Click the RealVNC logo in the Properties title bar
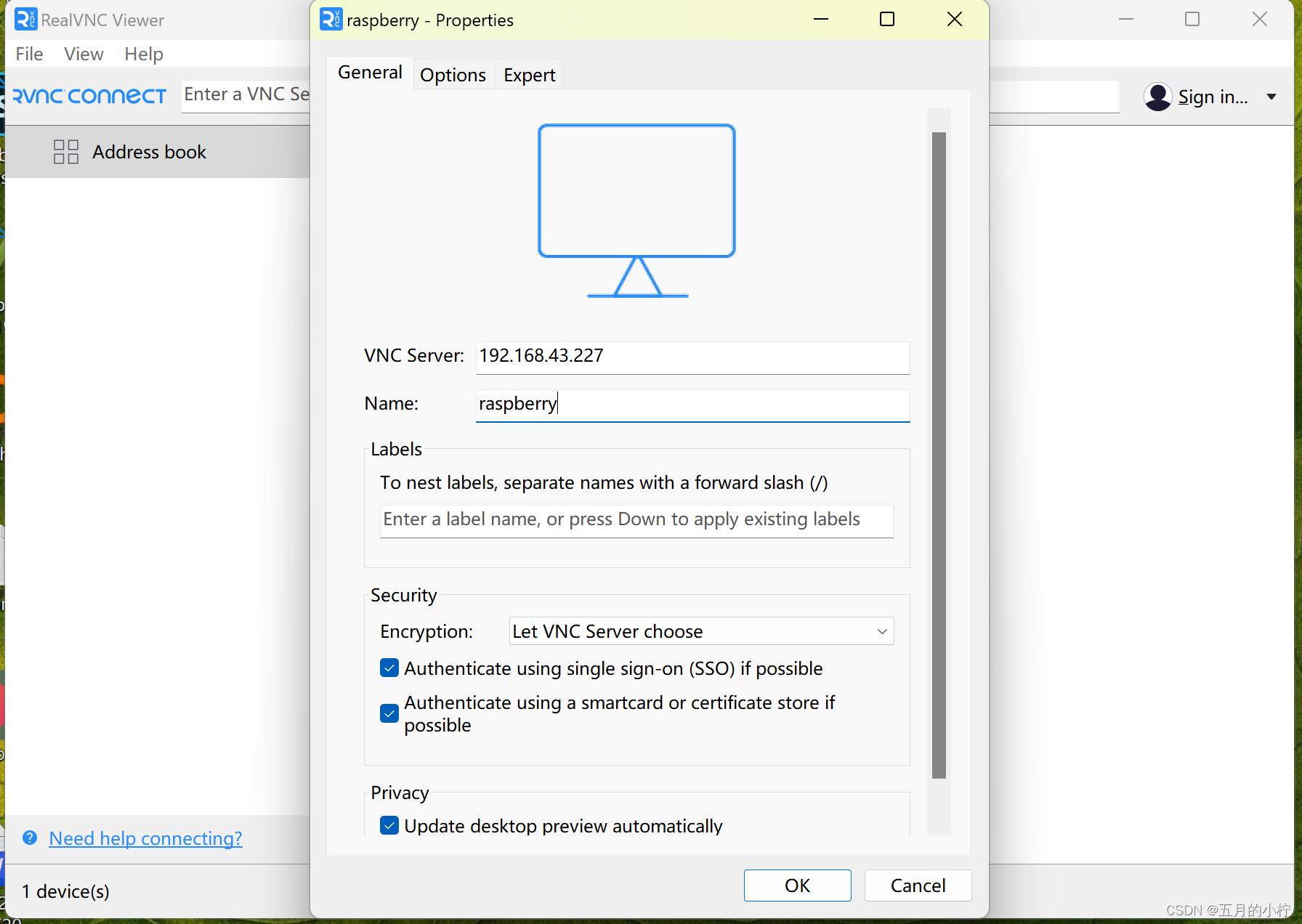 [331, 20]
